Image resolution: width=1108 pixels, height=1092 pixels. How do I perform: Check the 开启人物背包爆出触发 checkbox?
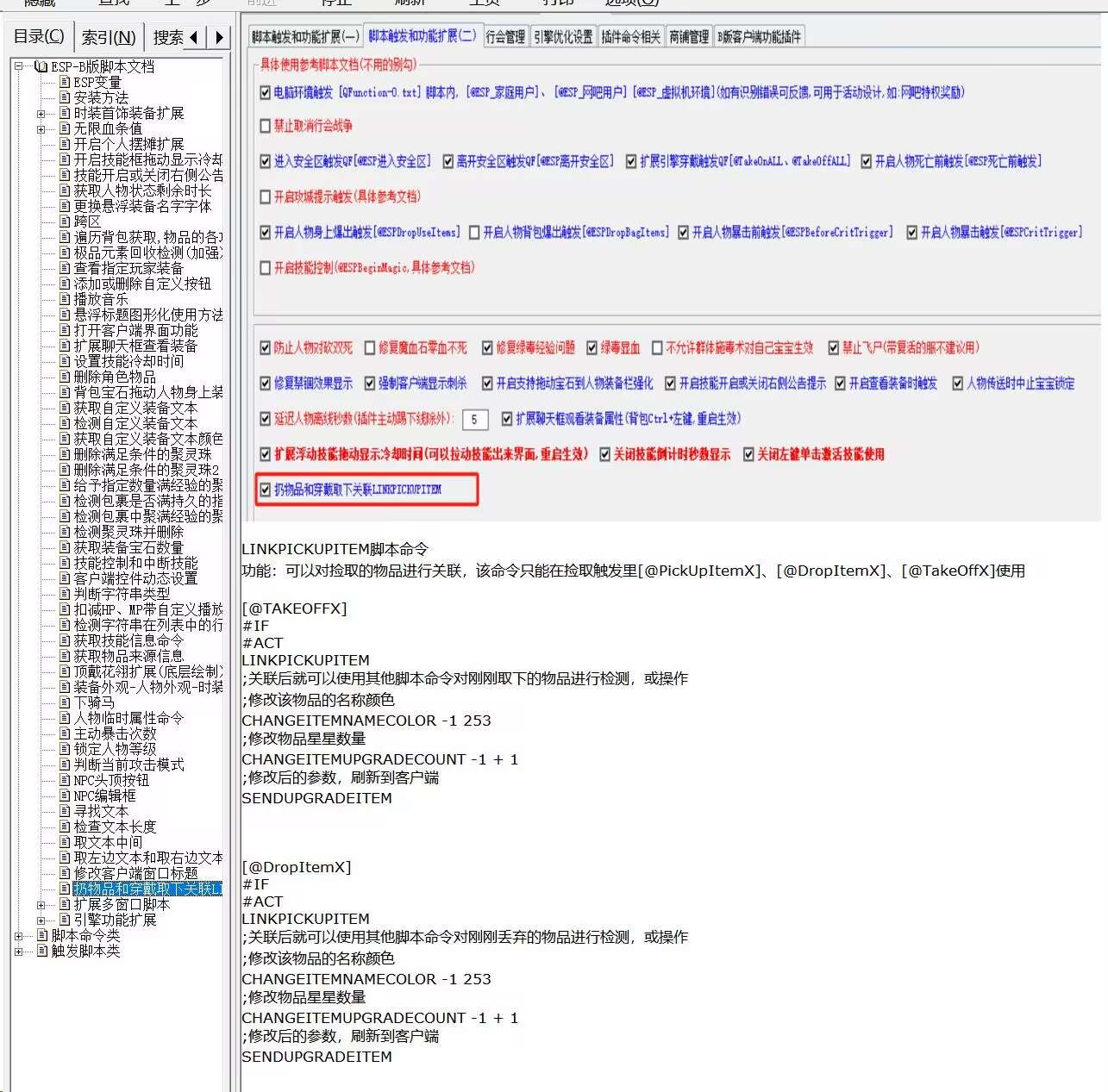[x=474, y=232]
